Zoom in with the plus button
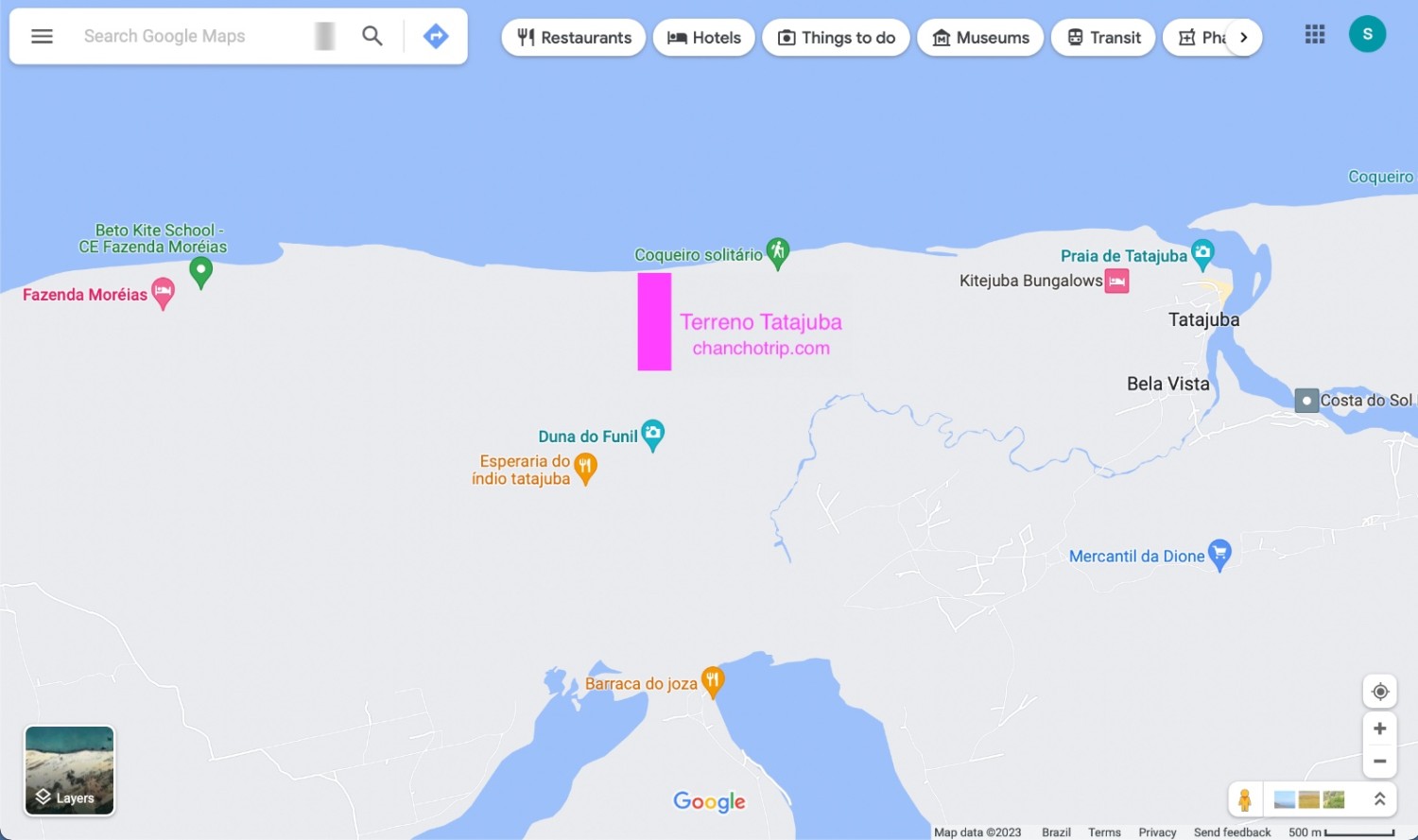The height and width of the screenshot is (840, 1418). pos(1380,729)
